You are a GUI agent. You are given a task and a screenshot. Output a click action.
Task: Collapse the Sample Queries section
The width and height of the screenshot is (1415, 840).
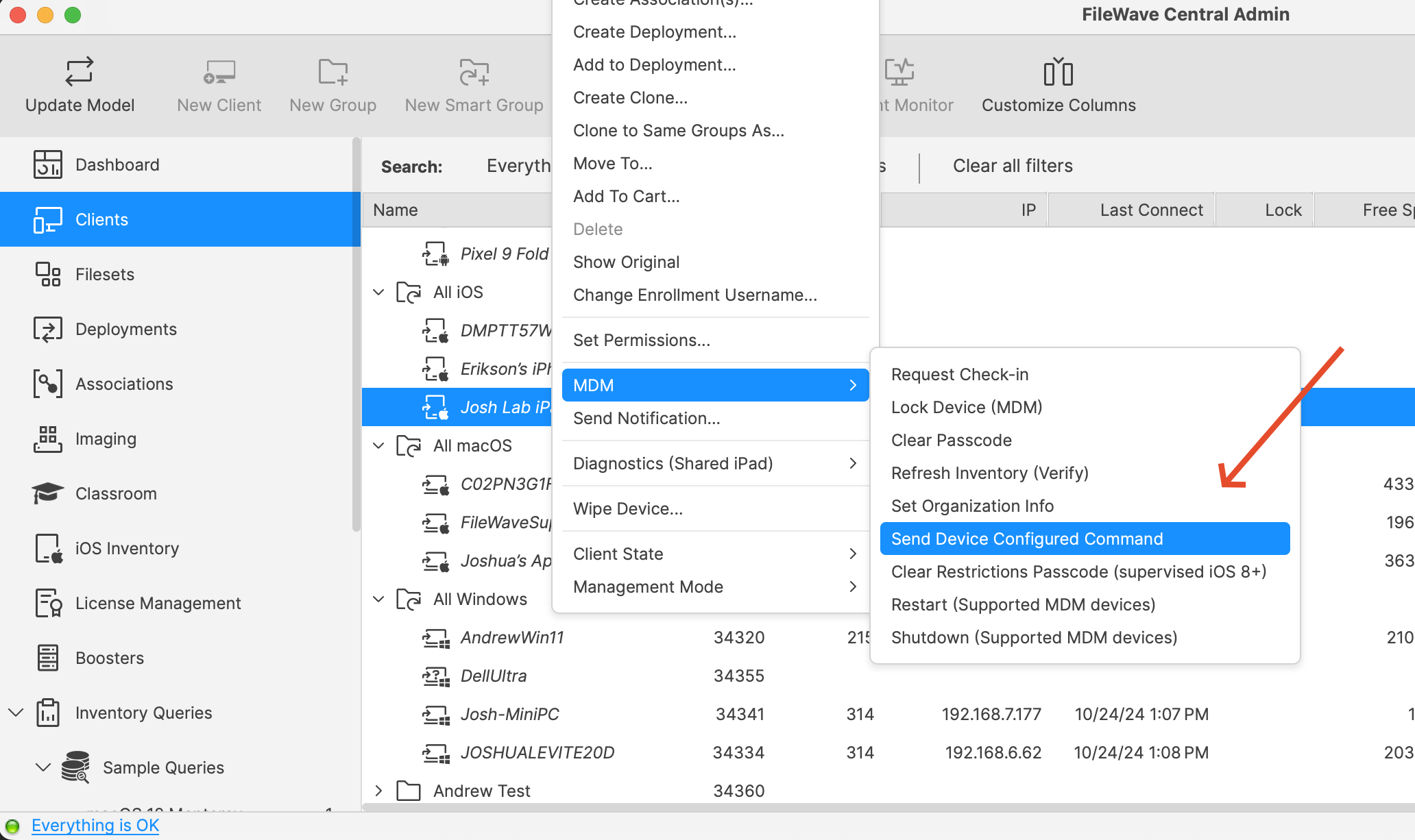tap(43, 767)
